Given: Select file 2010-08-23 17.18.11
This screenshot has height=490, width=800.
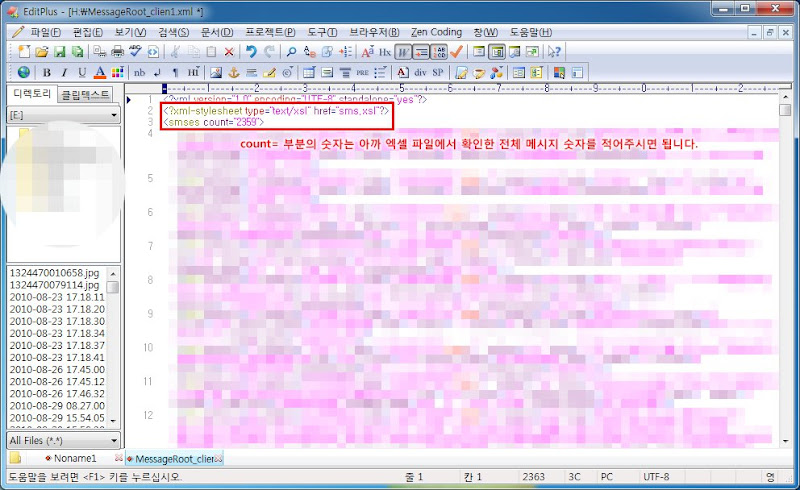Looking at the screenshot, I should [x=57, y=297].
